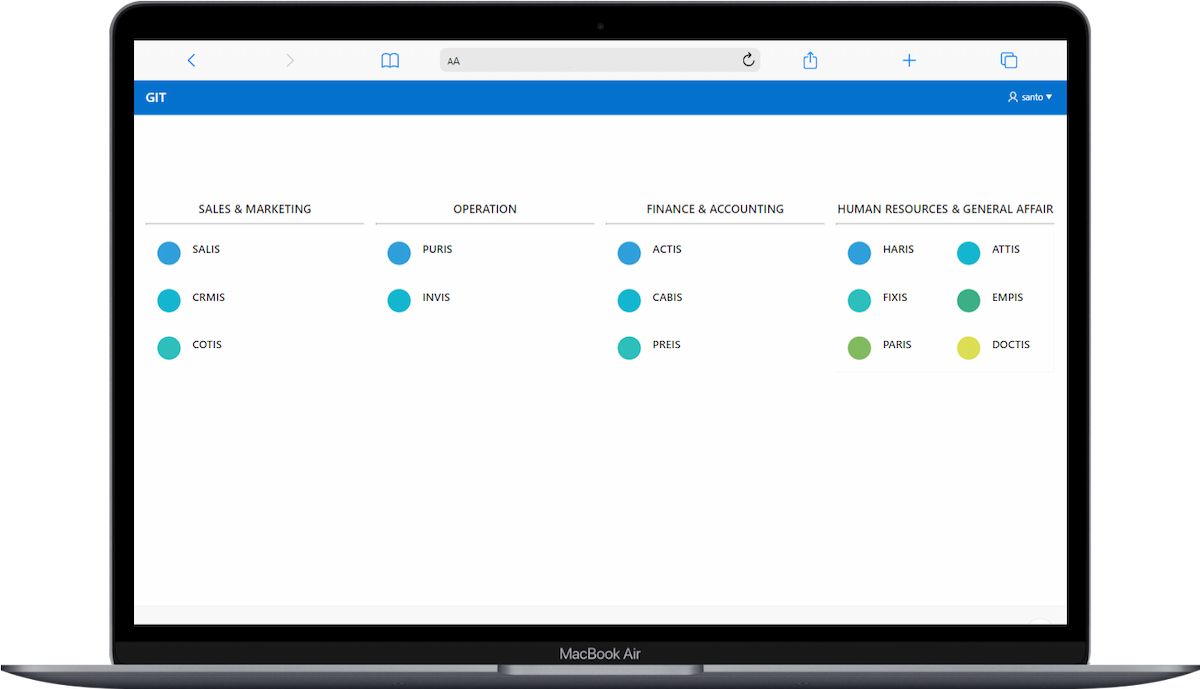Screen dimensions: 1200x689
Task: Open the share sheet icon
Action: [810, 60]
